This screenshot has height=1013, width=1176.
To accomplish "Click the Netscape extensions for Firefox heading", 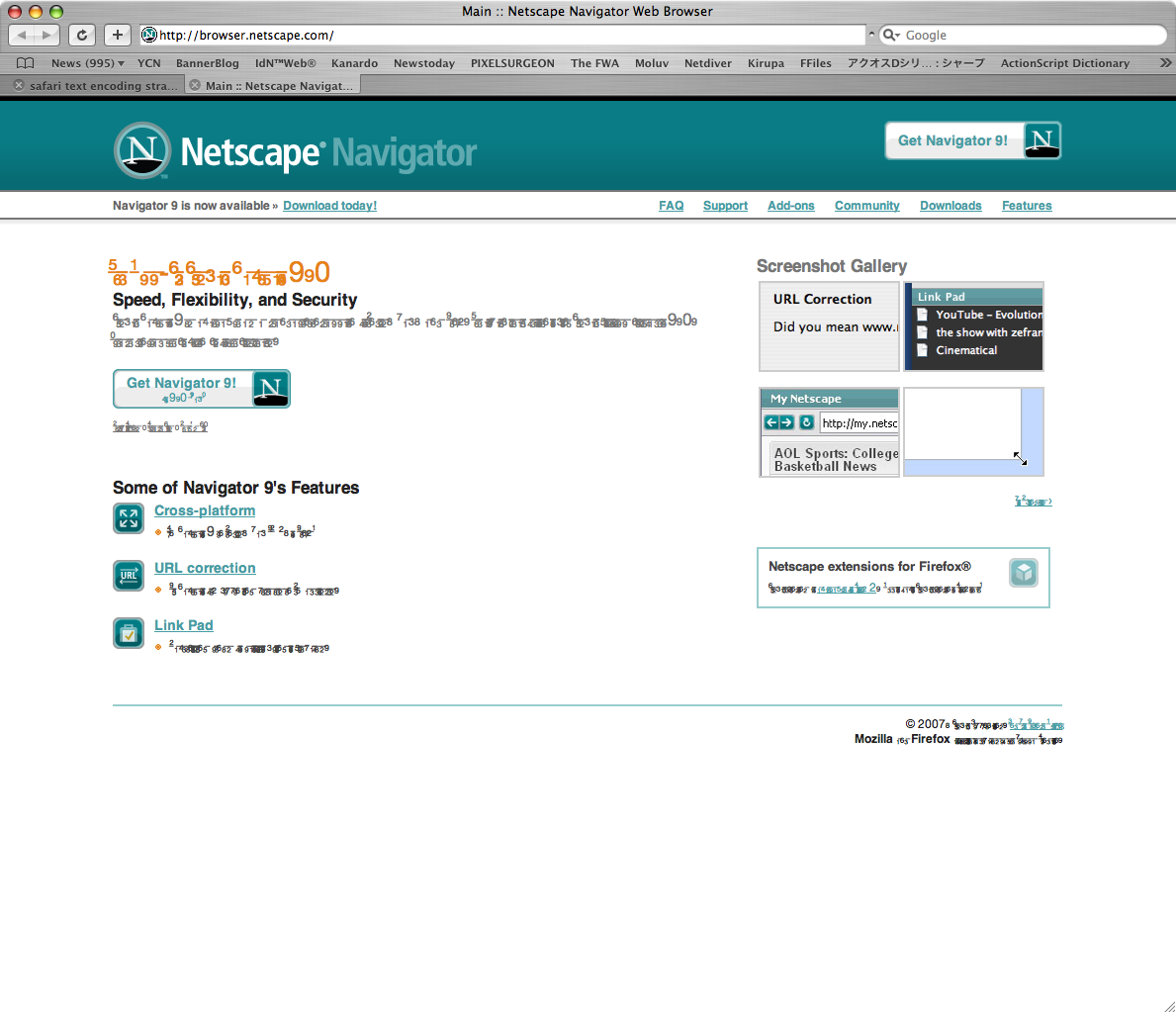I will click(869, 567).
